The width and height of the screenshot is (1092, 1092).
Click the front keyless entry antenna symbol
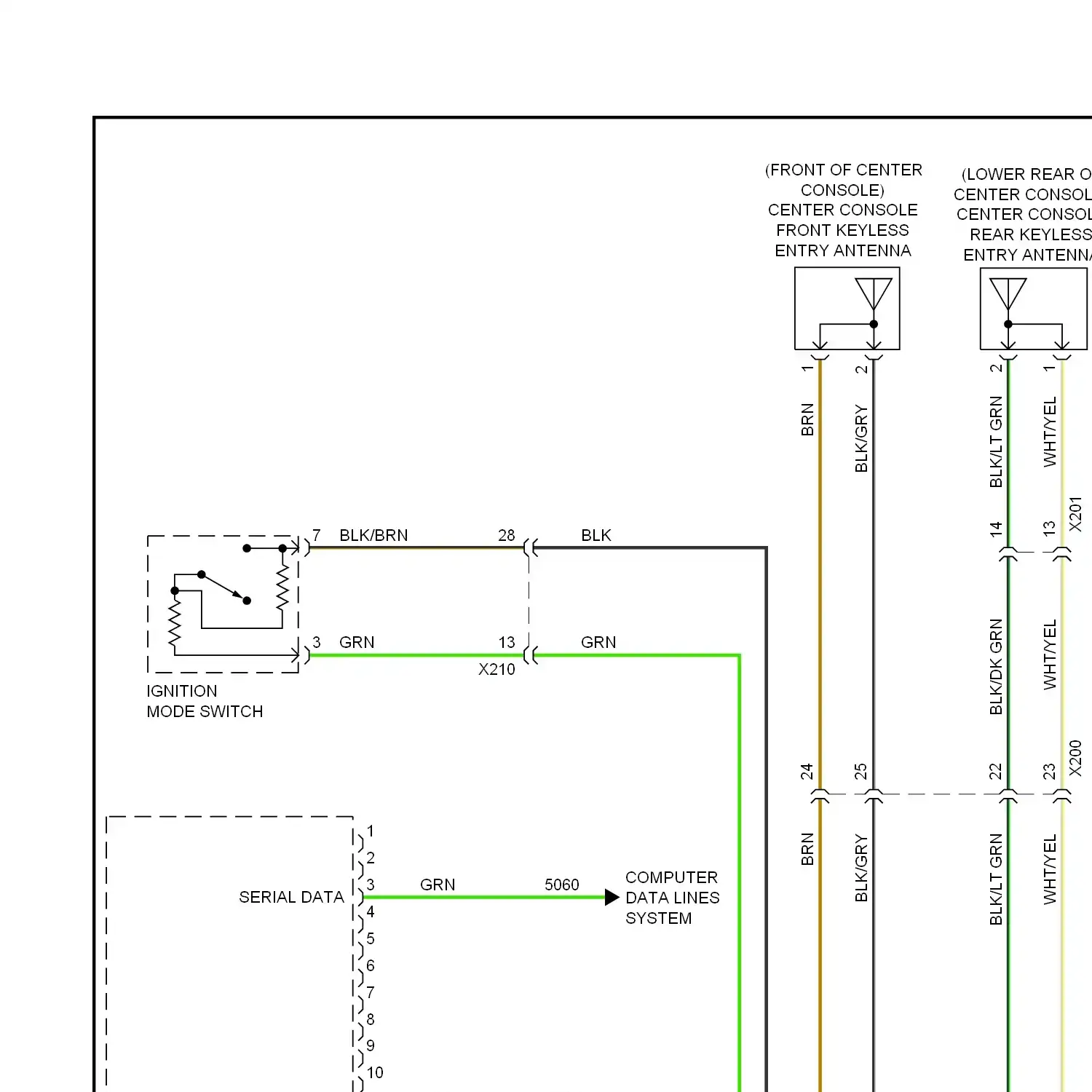[847, 309]
